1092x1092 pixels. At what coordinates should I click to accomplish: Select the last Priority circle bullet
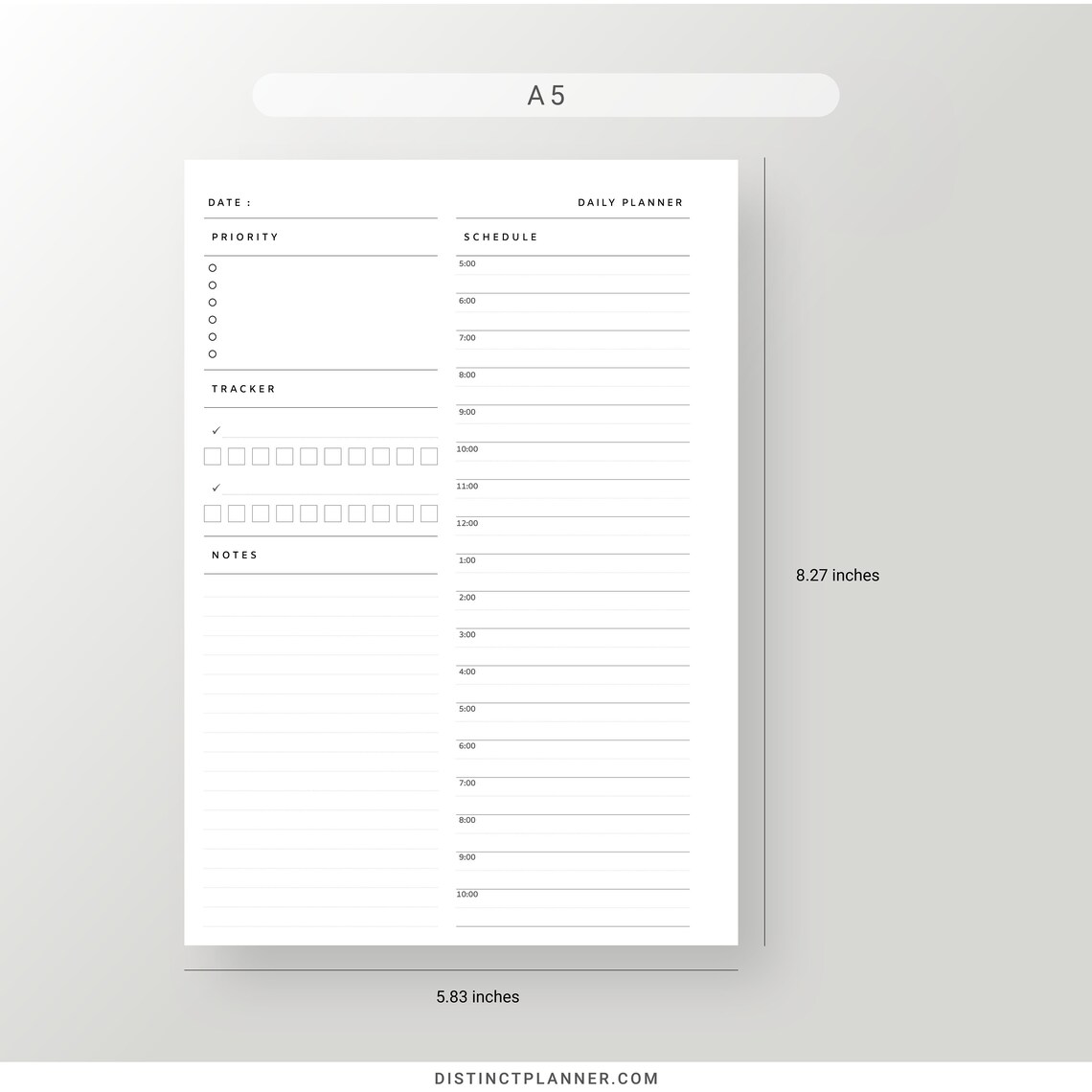(212, 353)
